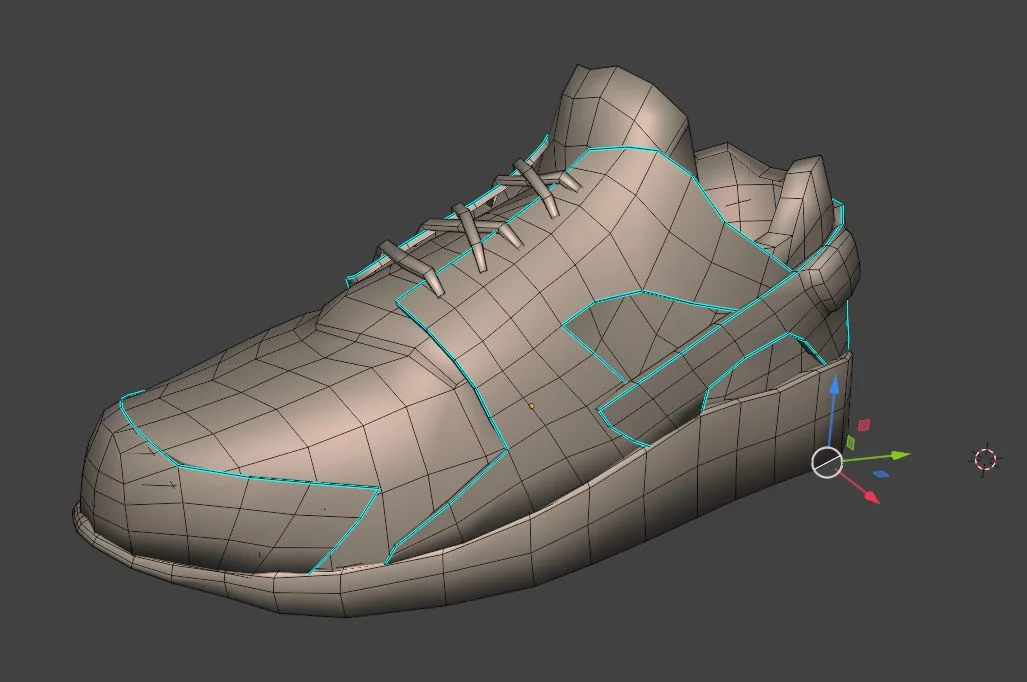Click the tongue of the sneaker
This screenshot has width=1027, height=682.
tap(610, 110)
